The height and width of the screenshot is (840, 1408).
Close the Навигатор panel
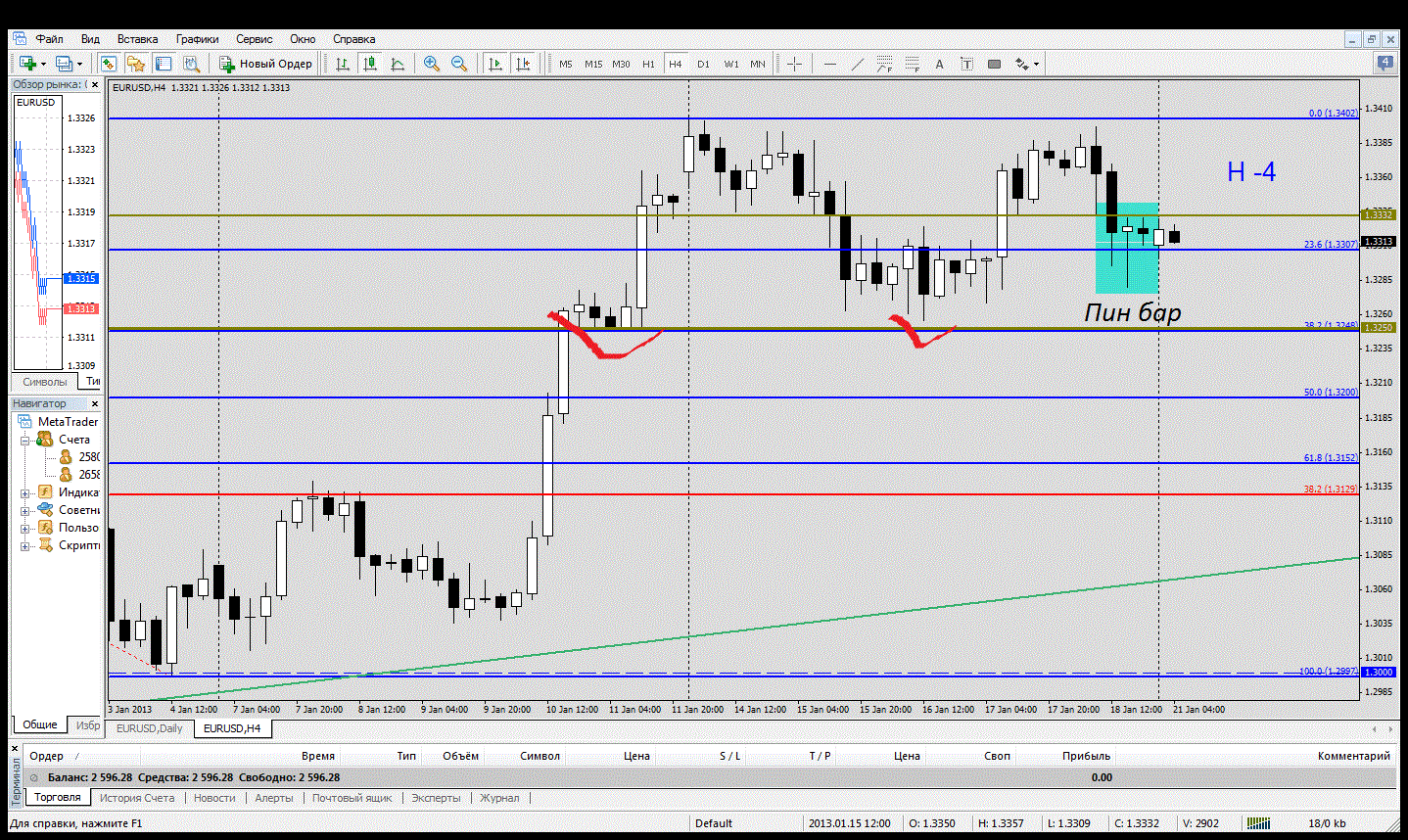click(x=95, y=403)
